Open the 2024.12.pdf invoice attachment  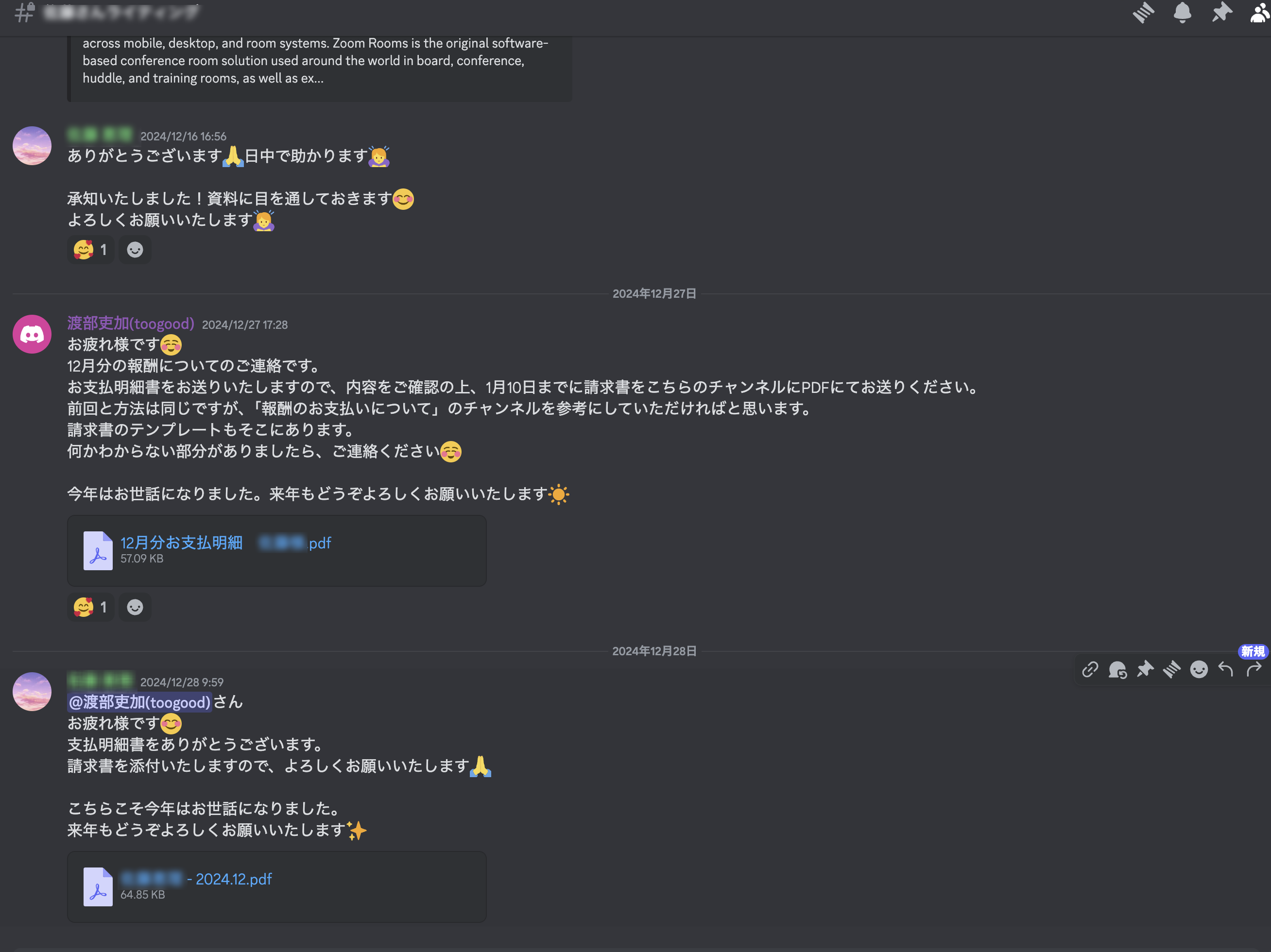coord(196,879)
